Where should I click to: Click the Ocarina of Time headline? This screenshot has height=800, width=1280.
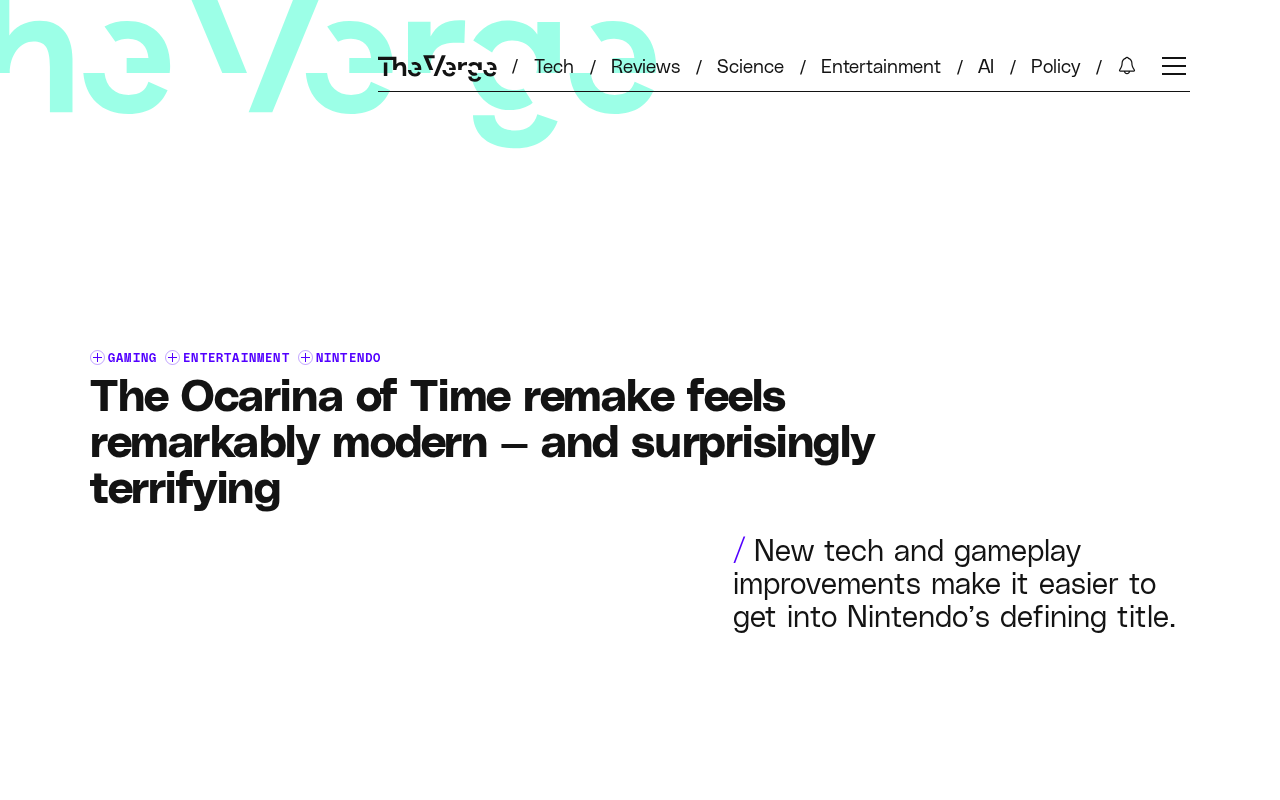click(x=482, y=442)
